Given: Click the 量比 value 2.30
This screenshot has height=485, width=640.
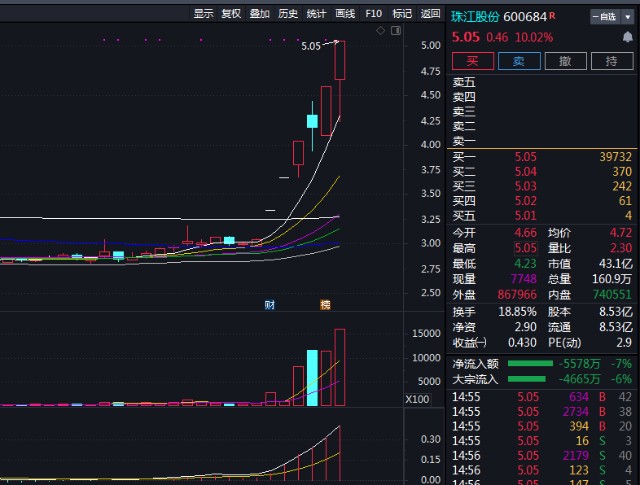Looking at the screenshot, I should tap(621, 248).
